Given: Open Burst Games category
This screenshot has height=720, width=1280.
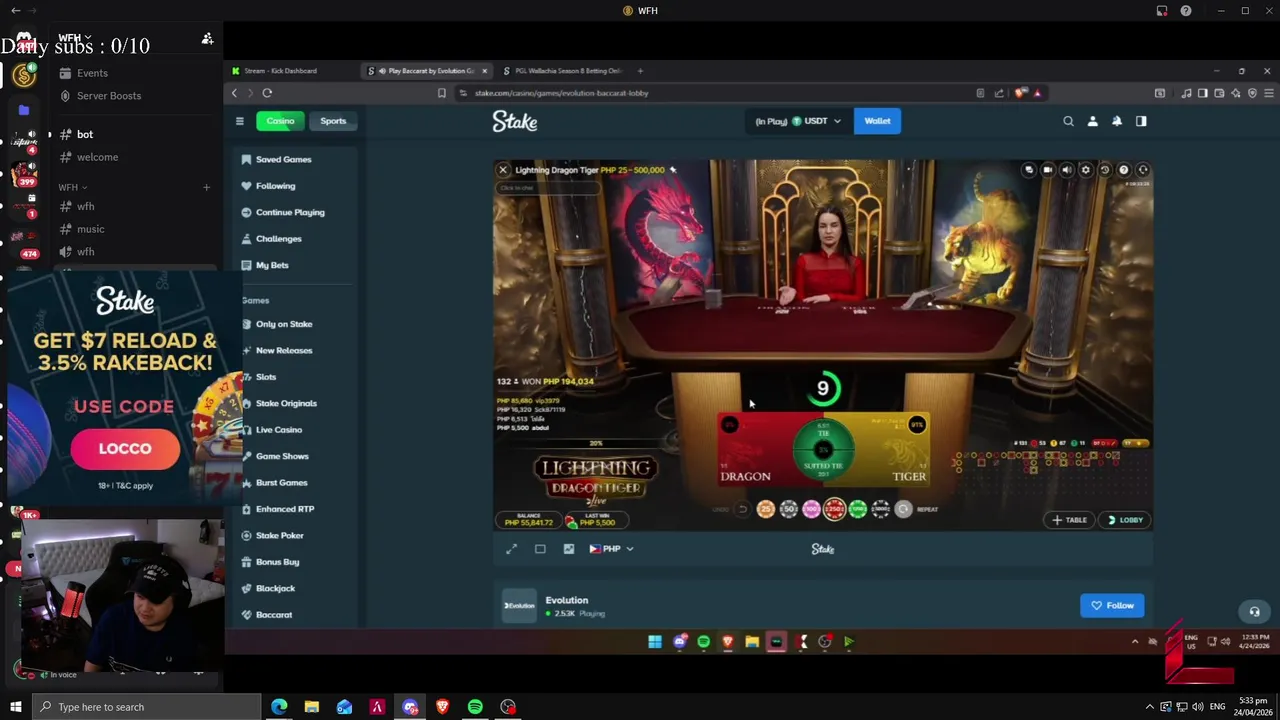Looking at the screenshot, I should (x=281, y=483).
